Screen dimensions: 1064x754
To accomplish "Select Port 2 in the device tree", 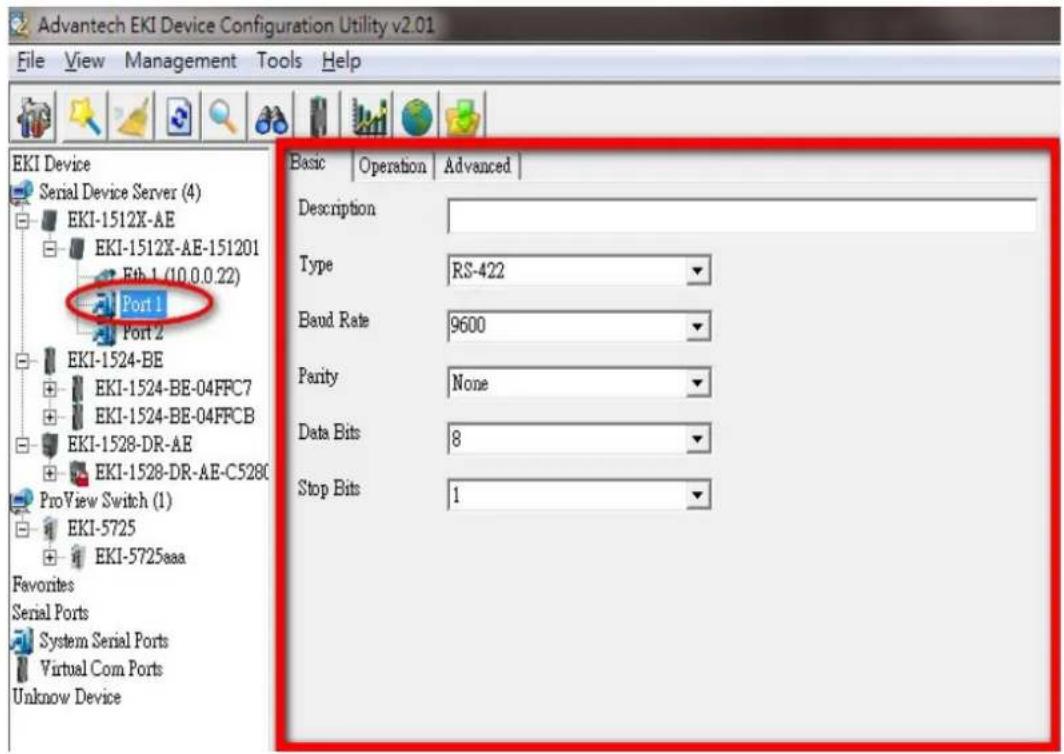I will click(142, 333).
